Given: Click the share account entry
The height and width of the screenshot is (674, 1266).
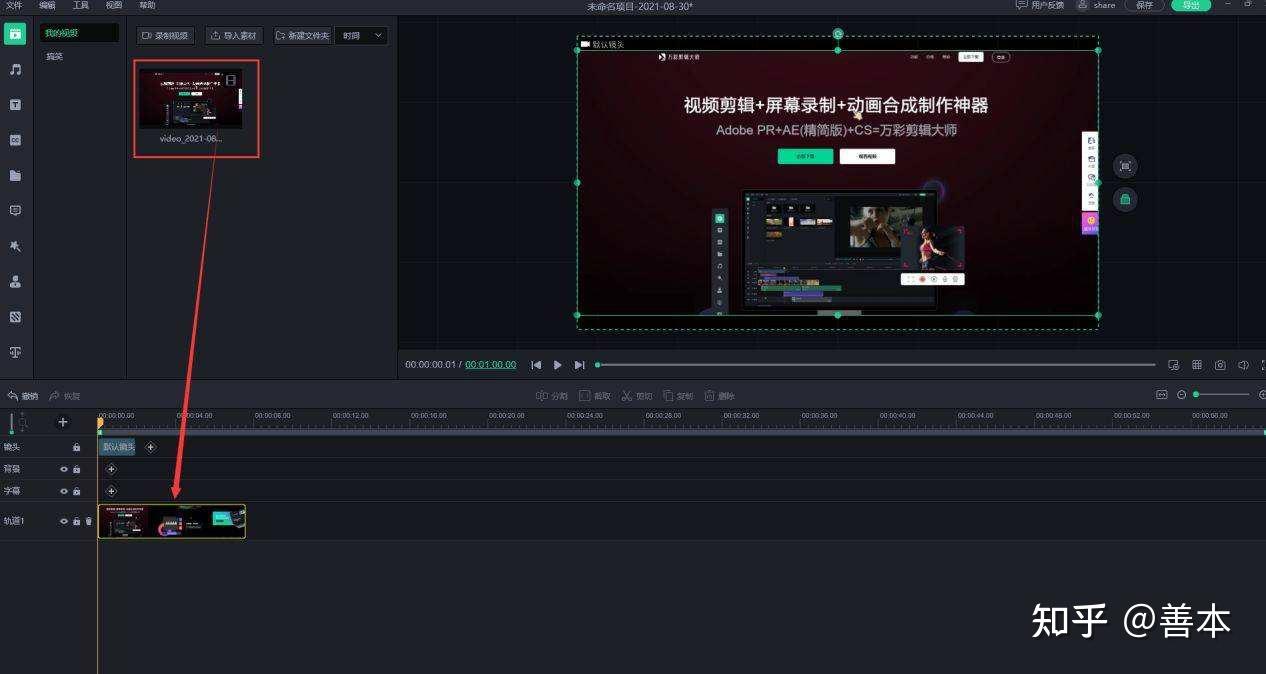Looking at the screenshot, I should tap(1096, 5).
